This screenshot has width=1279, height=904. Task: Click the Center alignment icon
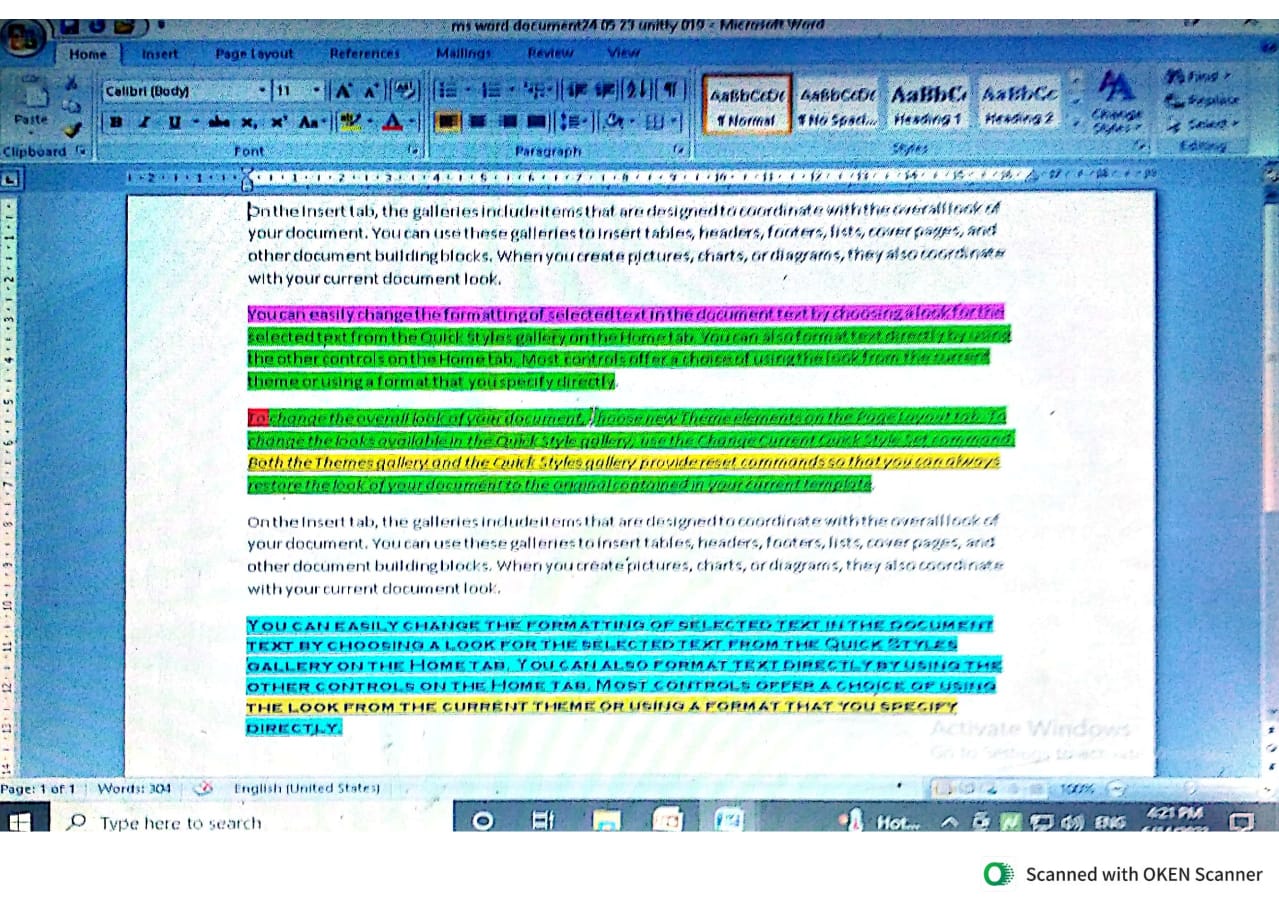[479, 122]
